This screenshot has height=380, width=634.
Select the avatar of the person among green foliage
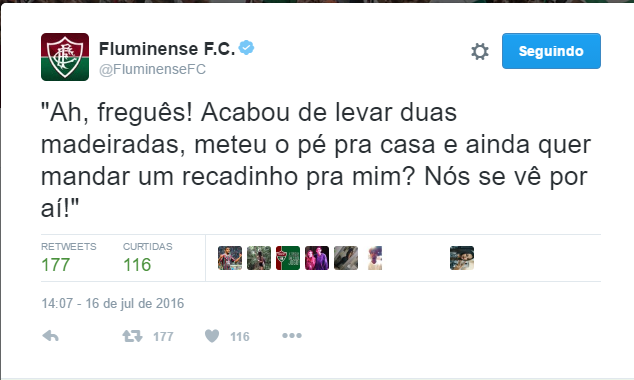click(259, 258)
